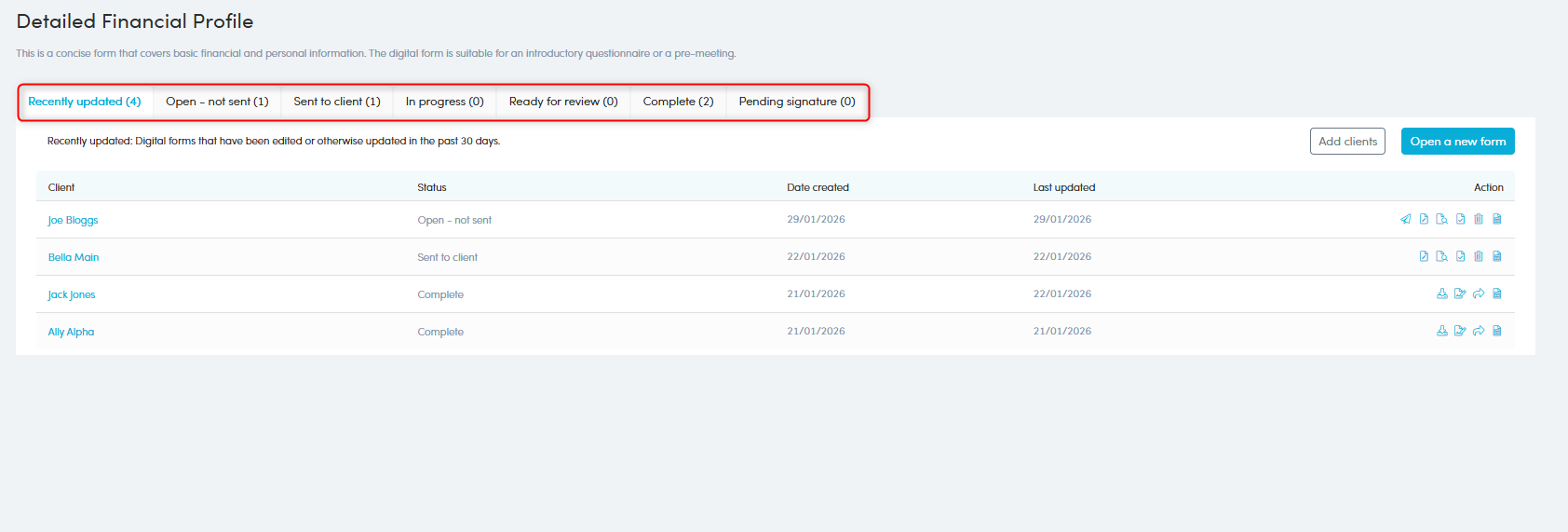
Task: Click the preview (magnifier) icon for Joe Bloggs
Action: (x=1441, y=219)
